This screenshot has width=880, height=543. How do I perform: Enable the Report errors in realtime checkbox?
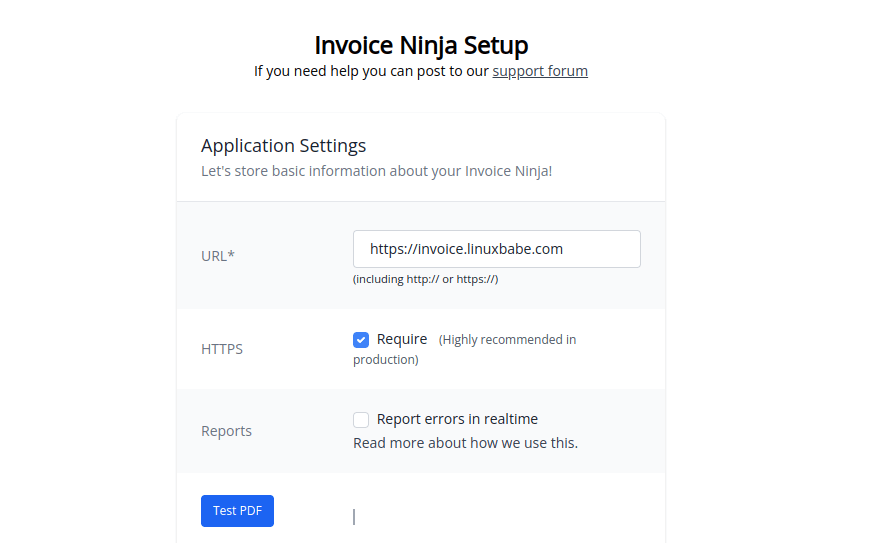point(361,420)
